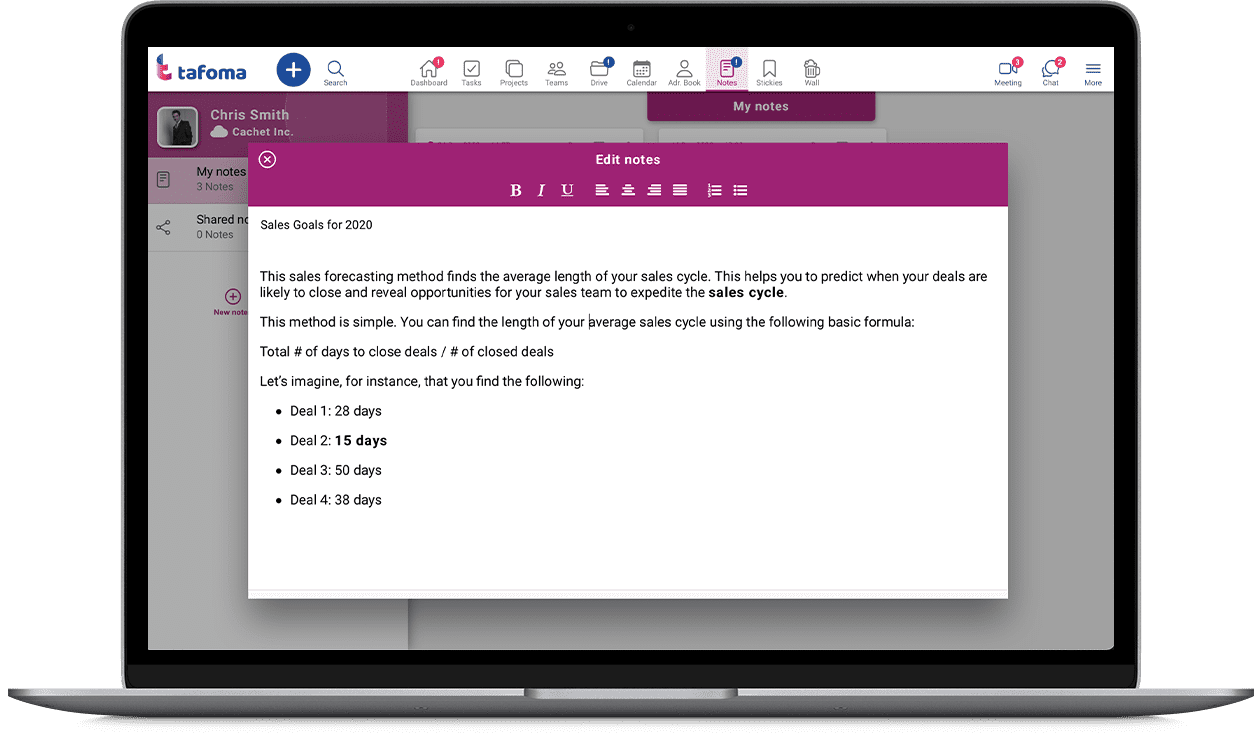Screen dimensions: 1259x733
Task: Expand the More menu
Action: (1093, 72)
